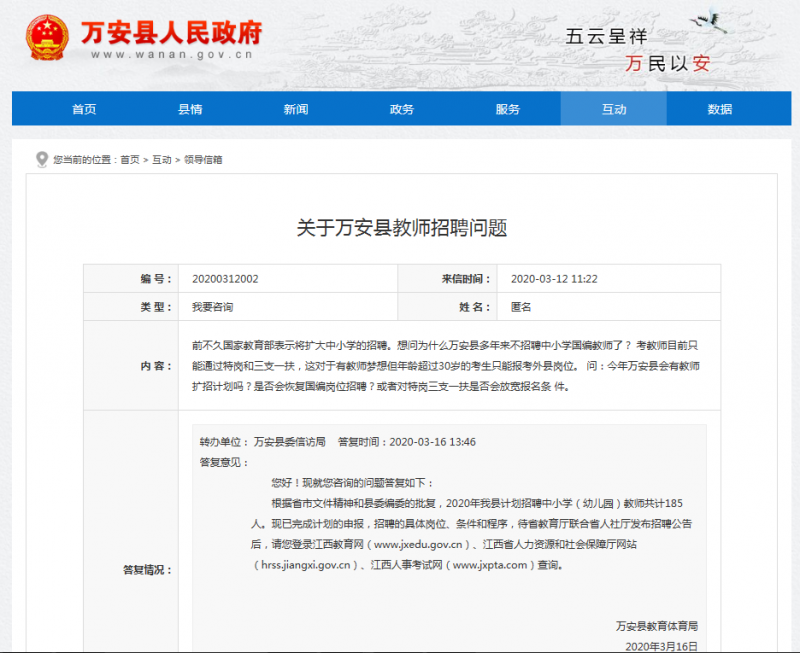Click the hrss.jiangxi.gov.cn address in the reply
800x653 pixels.
(x=305, y=565)
